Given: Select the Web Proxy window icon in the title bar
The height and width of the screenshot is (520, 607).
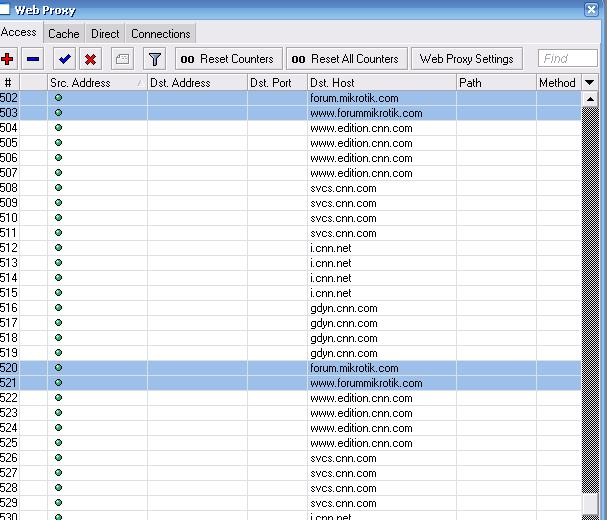Looking at the screenshot, I should tap(4, 9).
